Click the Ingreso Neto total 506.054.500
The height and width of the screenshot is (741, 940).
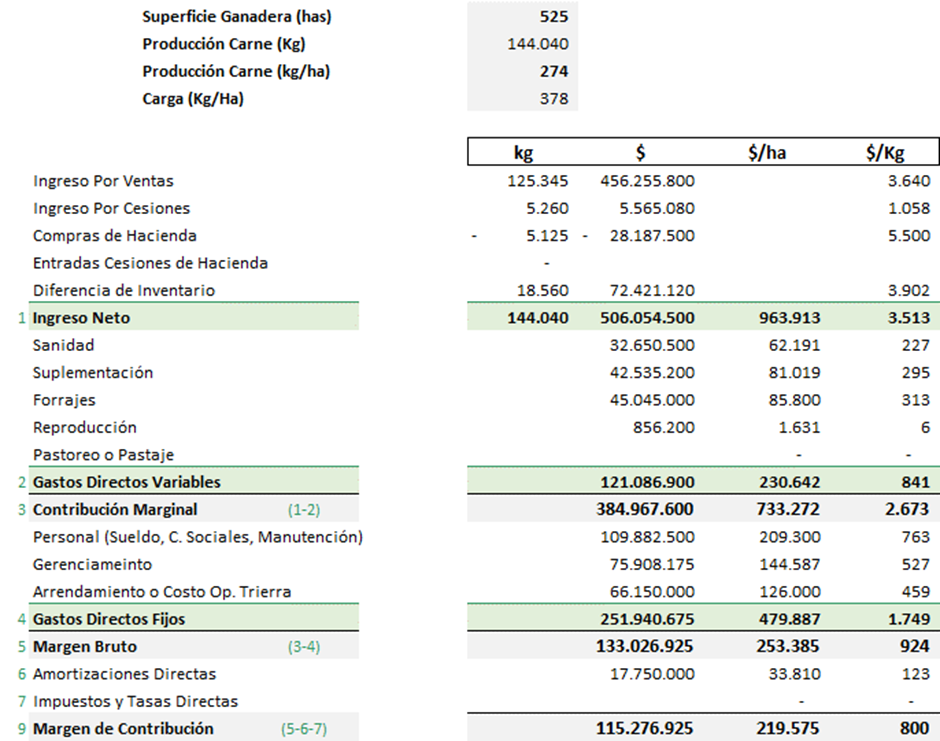coord(646,318)
